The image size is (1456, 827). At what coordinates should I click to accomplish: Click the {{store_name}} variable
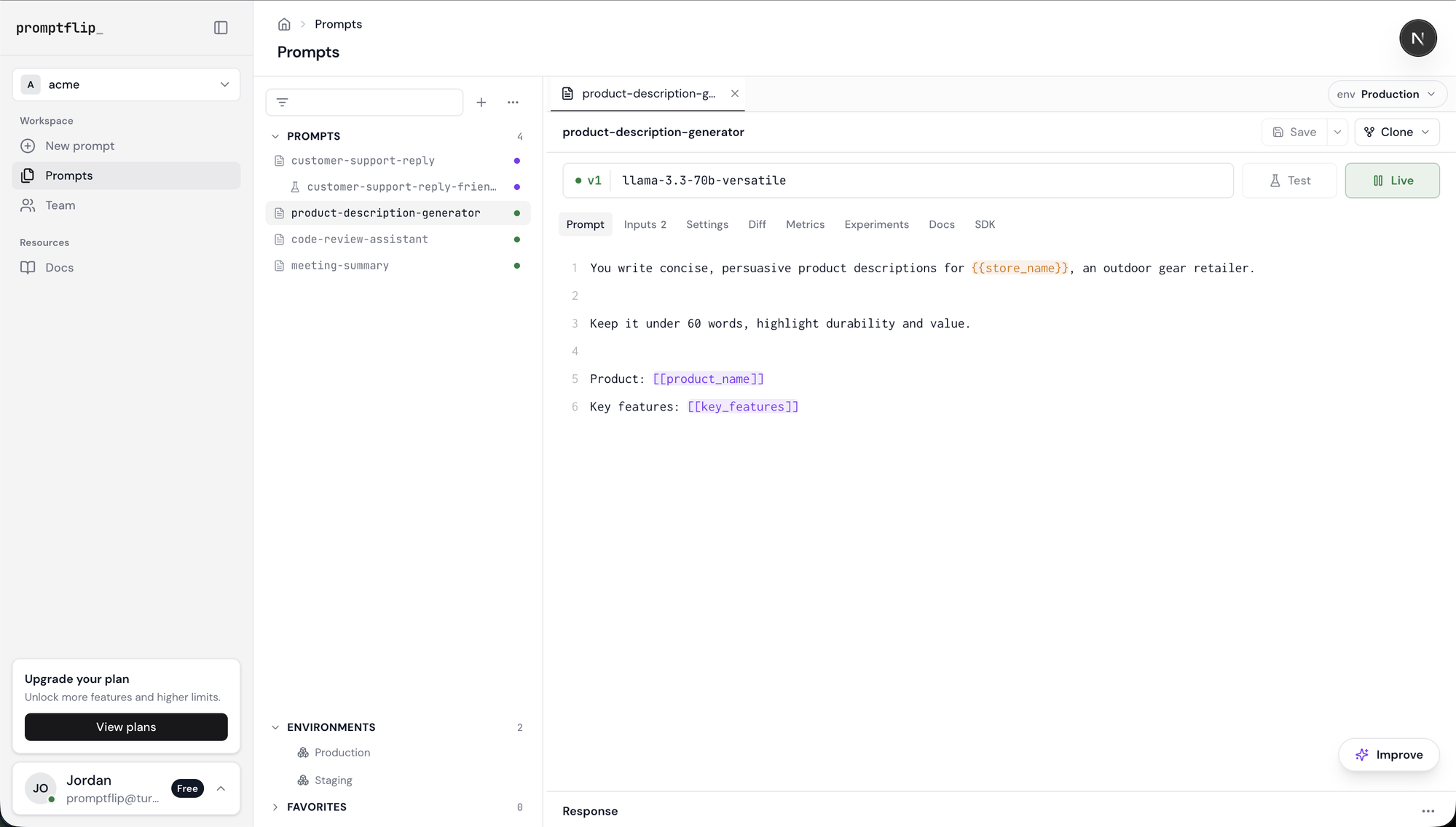click(x=1020, y=268)
